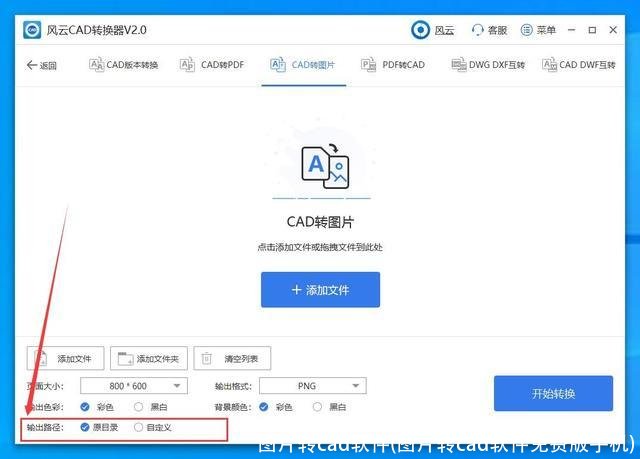
Task: Open the DWG DXF互转 tab
Action: coord(488,65)
